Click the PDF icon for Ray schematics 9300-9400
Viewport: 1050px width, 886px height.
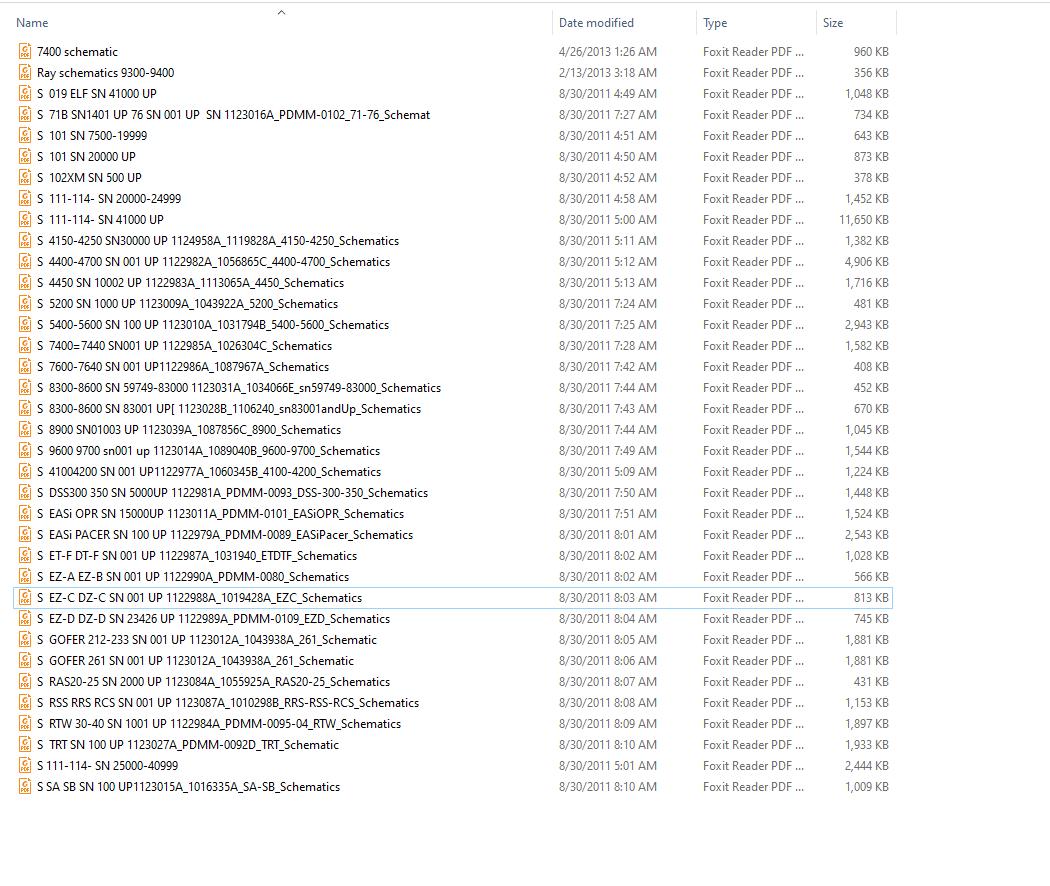pyautogui.click(x=25, y=72)
